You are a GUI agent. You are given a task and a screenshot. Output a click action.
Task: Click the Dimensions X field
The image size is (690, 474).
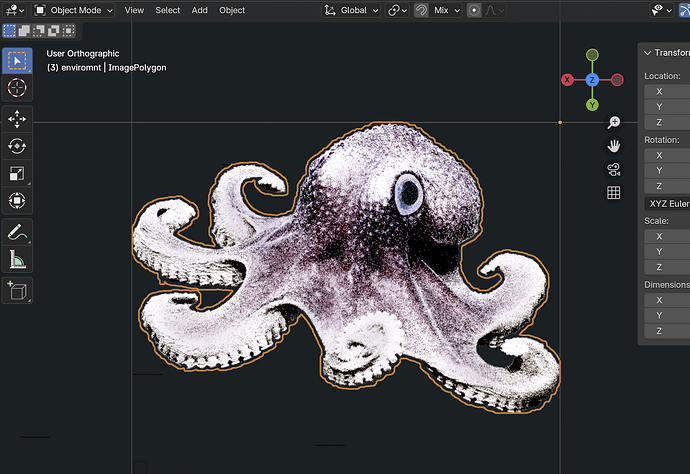tap(667, 300)
